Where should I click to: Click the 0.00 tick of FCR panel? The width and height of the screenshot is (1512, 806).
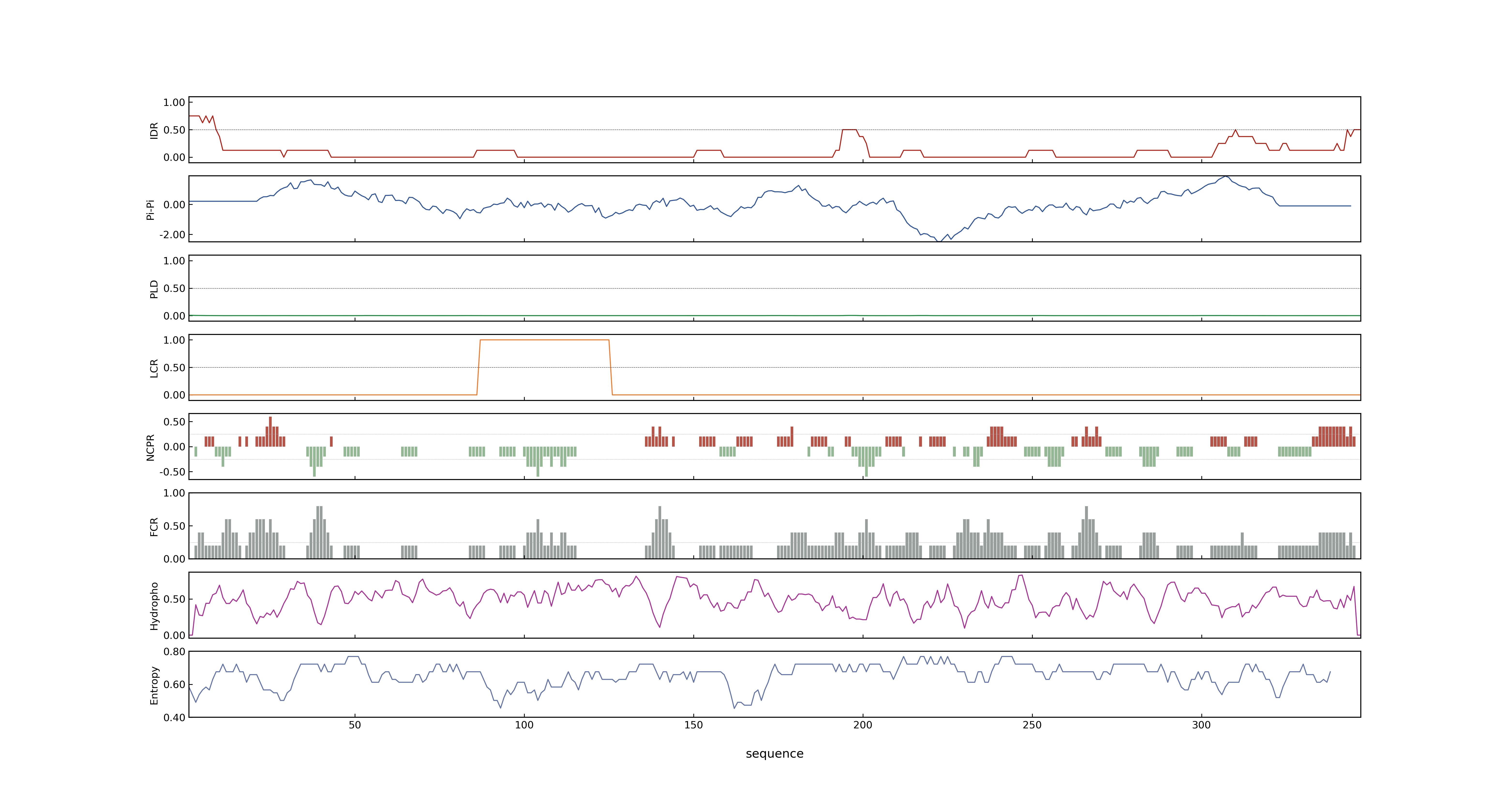pyautogui.click(x=174, y=559)
